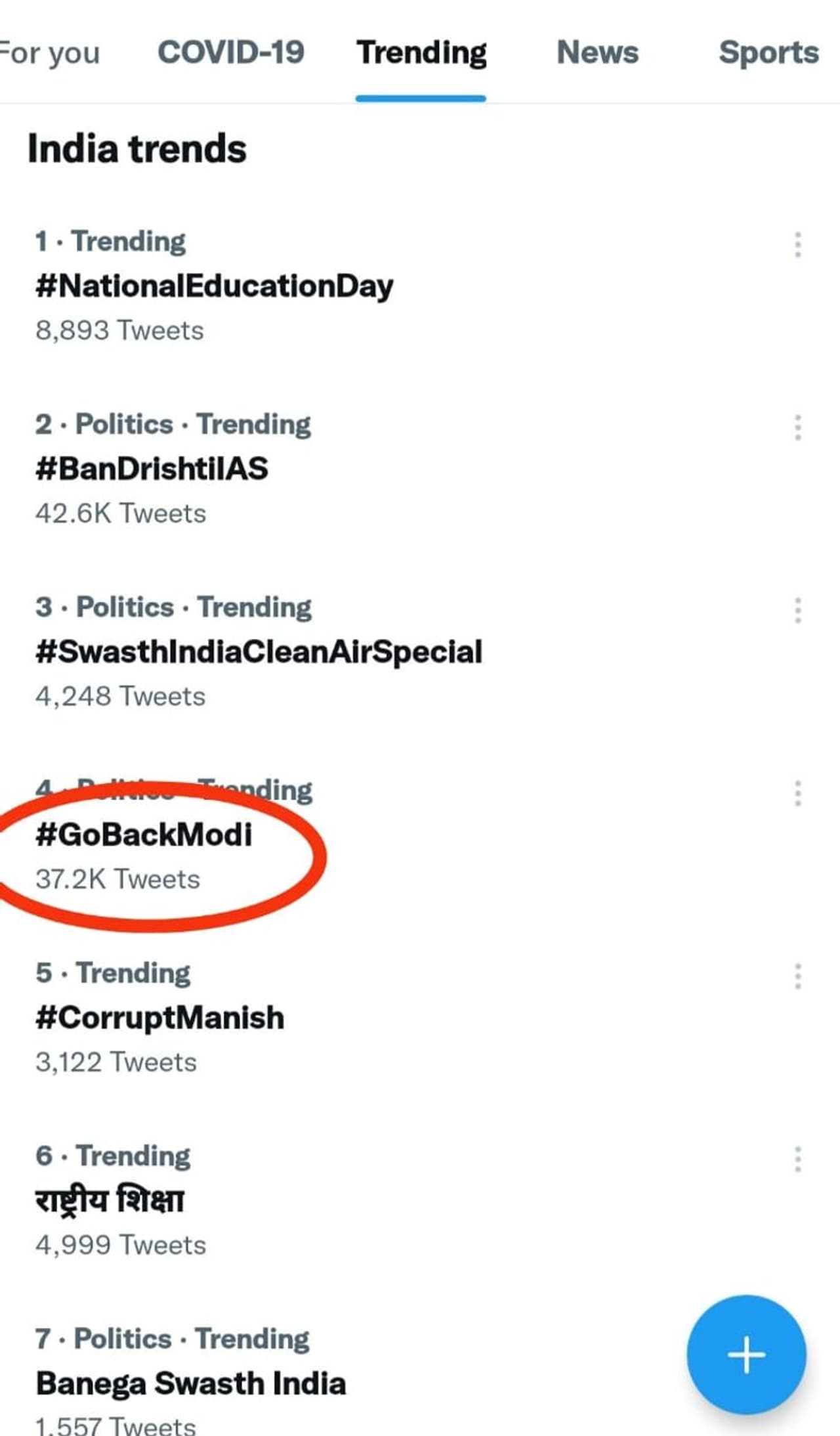Viewport: 840px width, 1436px height.
Task: Open more options for #GoBackModi trend
Action: [x=797, y=793]
